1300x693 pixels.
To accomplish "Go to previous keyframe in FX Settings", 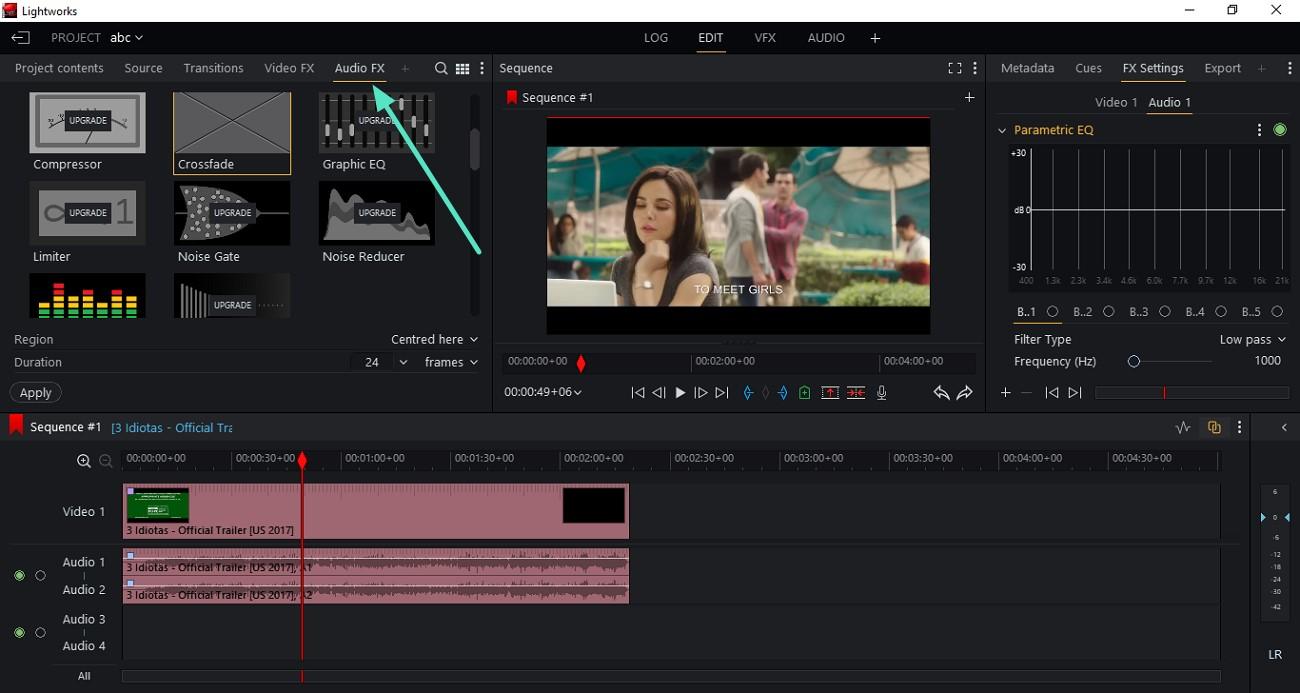I will [x=1051, y=393].
